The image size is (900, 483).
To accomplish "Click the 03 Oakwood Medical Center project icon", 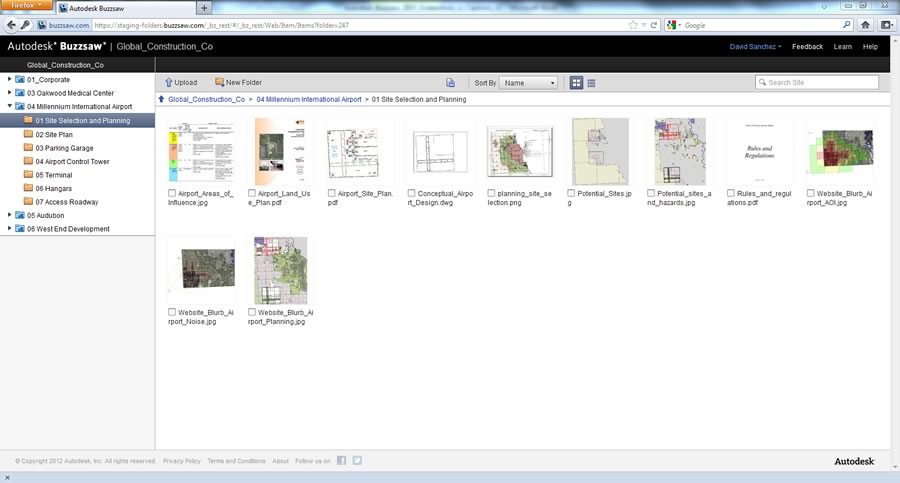I will pos(20,92).
